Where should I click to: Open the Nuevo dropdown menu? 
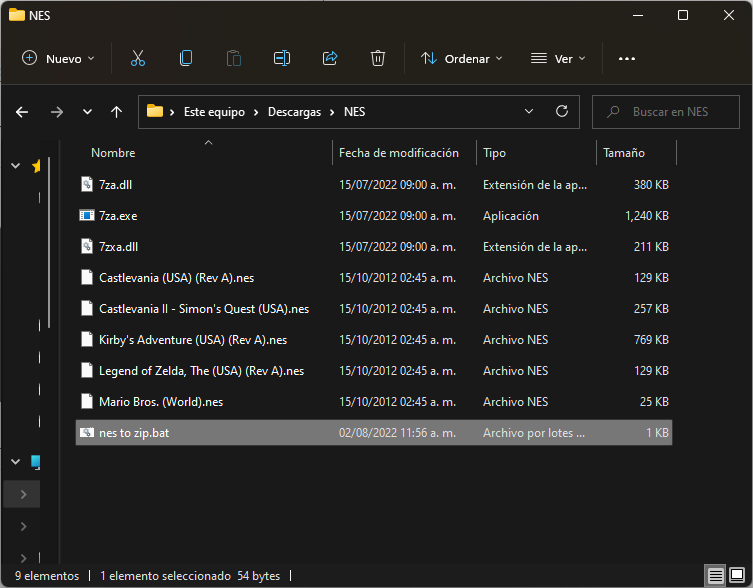pyautogui.click(x=58, y=59)
